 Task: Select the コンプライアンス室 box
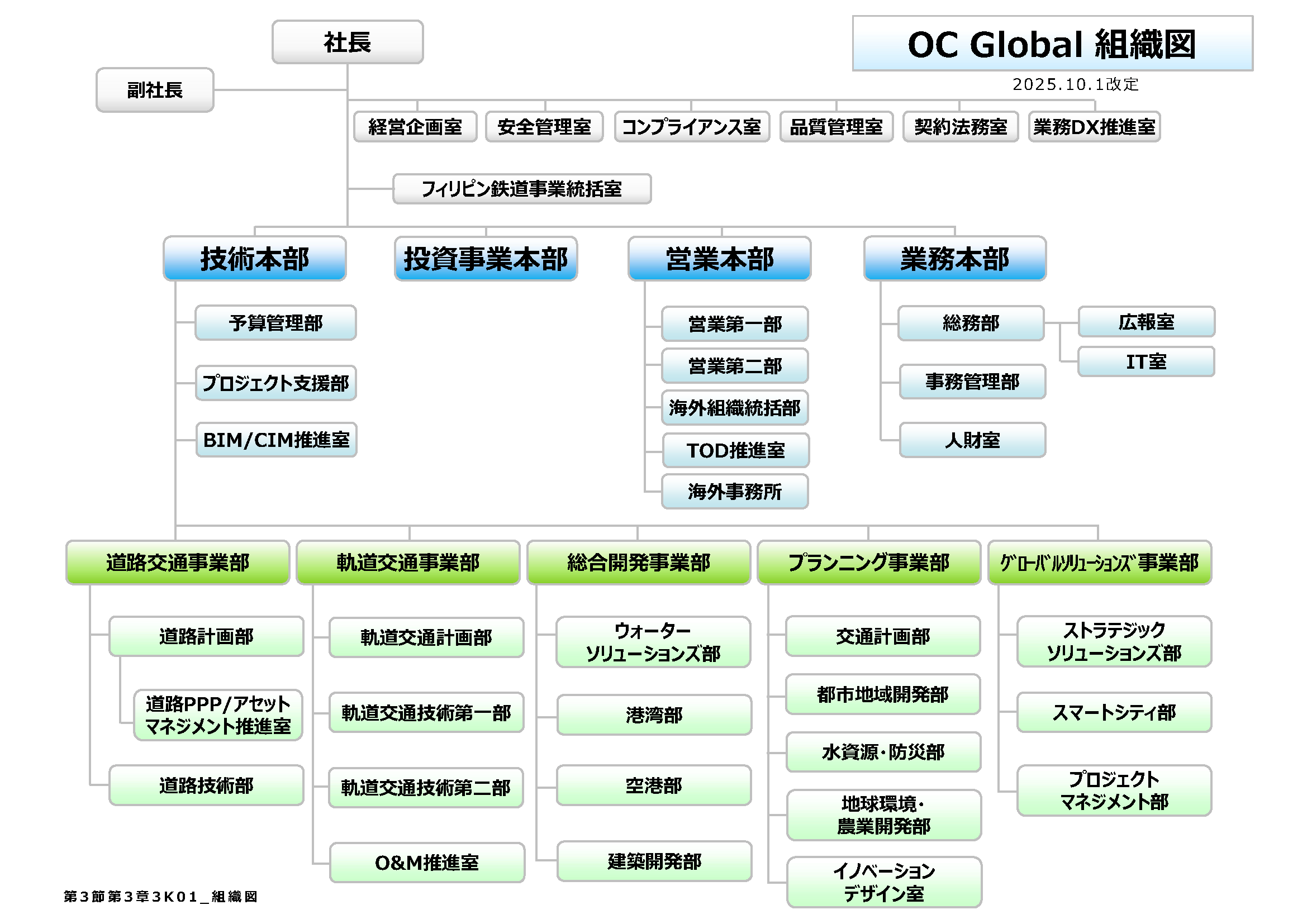(x=692, y=126)
